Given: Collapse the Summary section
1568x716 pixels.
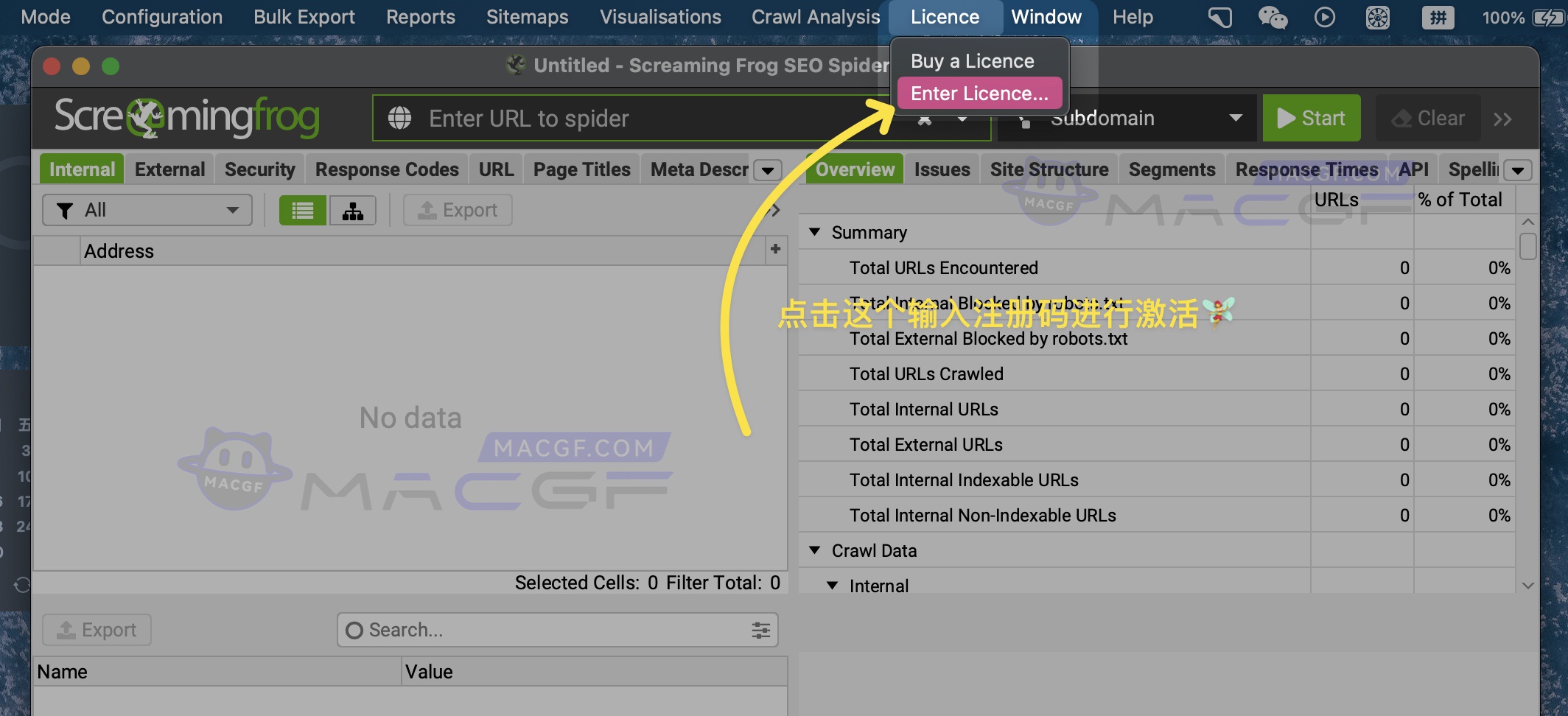Looking at the screenshot, I should (814, 232).
